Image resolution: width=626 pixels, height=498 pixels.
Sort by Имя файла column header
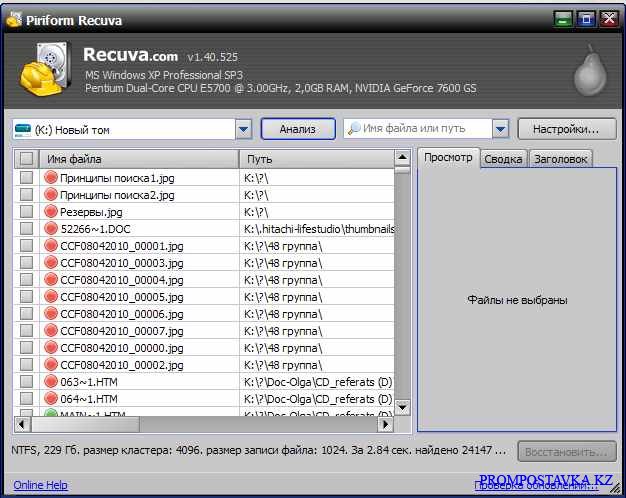click(x=139, y=159)
